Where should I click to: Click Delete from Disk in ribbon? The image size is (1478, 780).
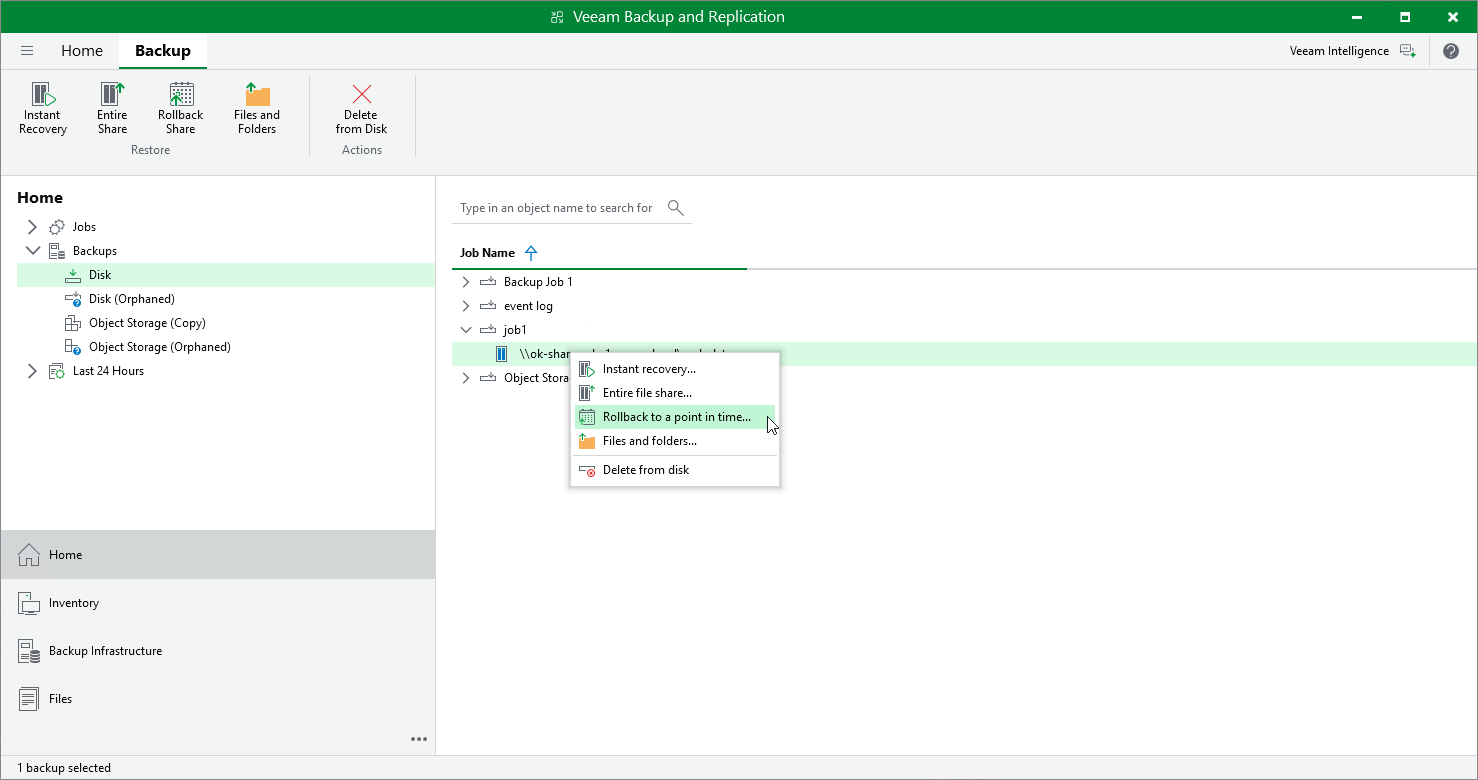(x=362, y=108)
